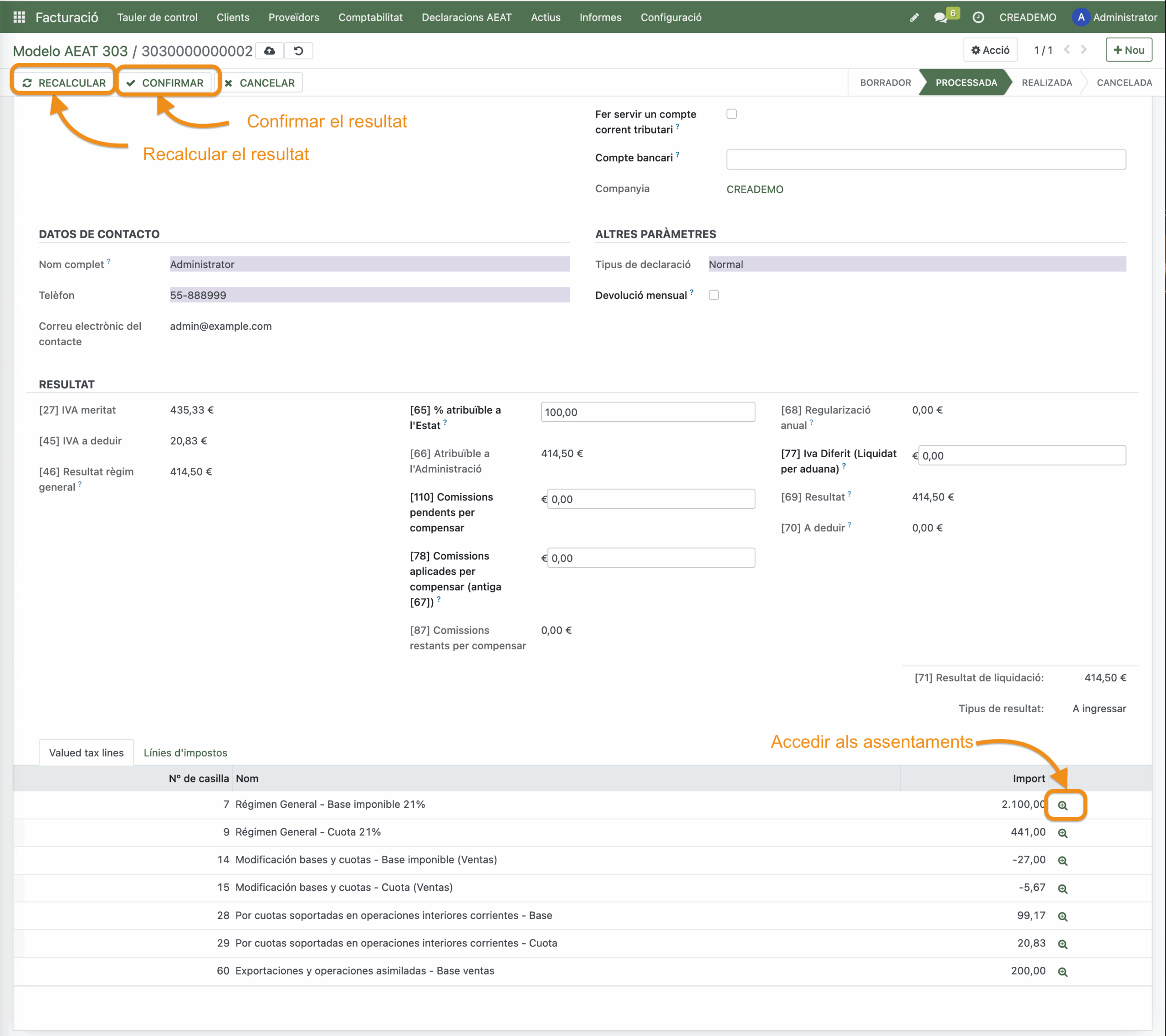
Task: Open the Compte bancari selection field
Action: pos(925,159)
